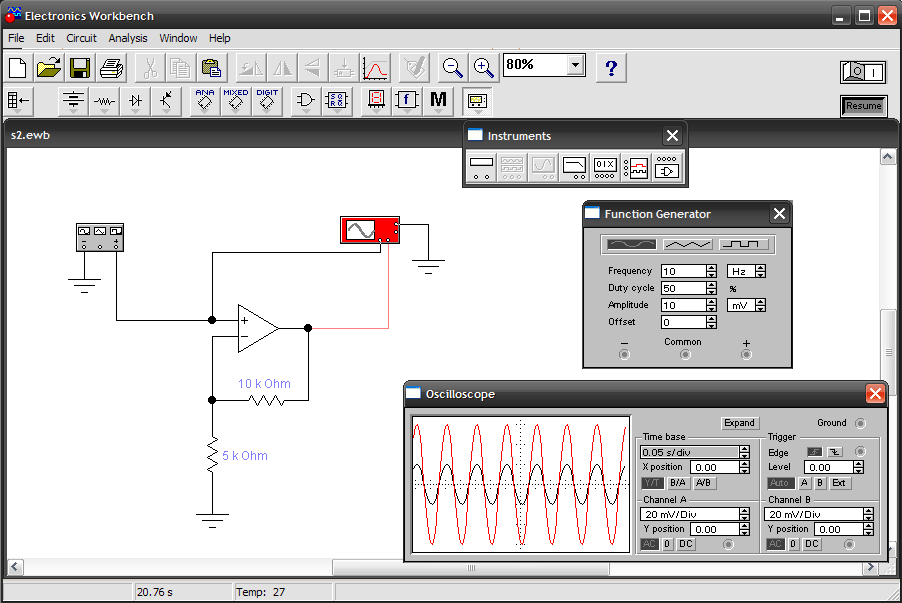902x603 pixels.
Task: Open the File menu
Action: pyautogui.click(x=16, y=38)
